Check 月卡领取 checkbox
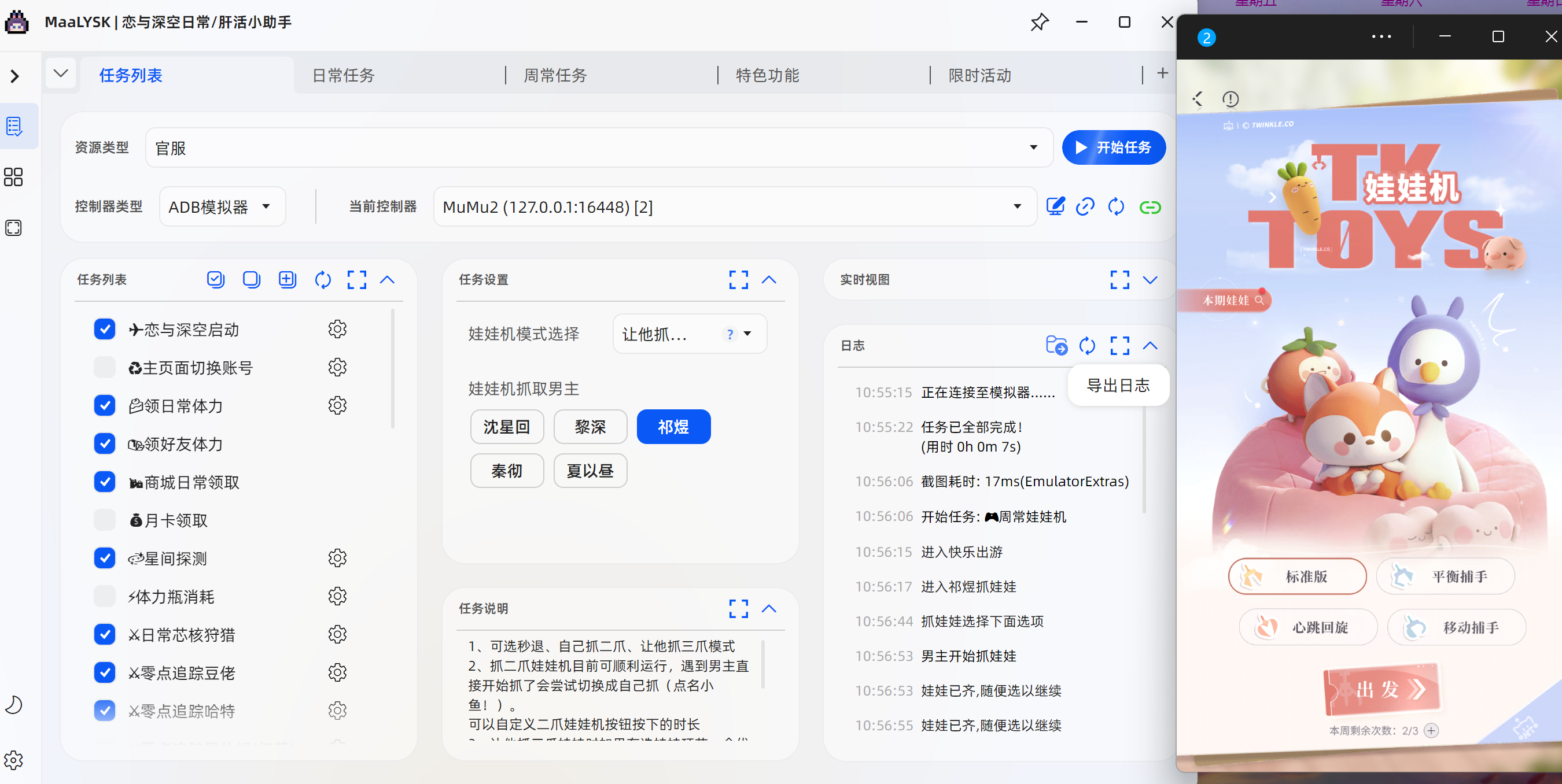 coord(105,520)
